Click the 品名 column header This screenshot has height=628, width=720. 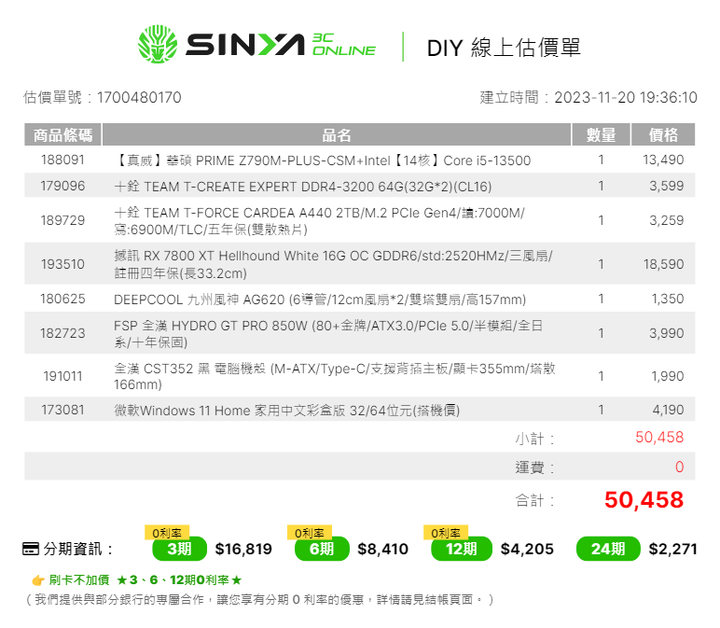pos(336,135)
